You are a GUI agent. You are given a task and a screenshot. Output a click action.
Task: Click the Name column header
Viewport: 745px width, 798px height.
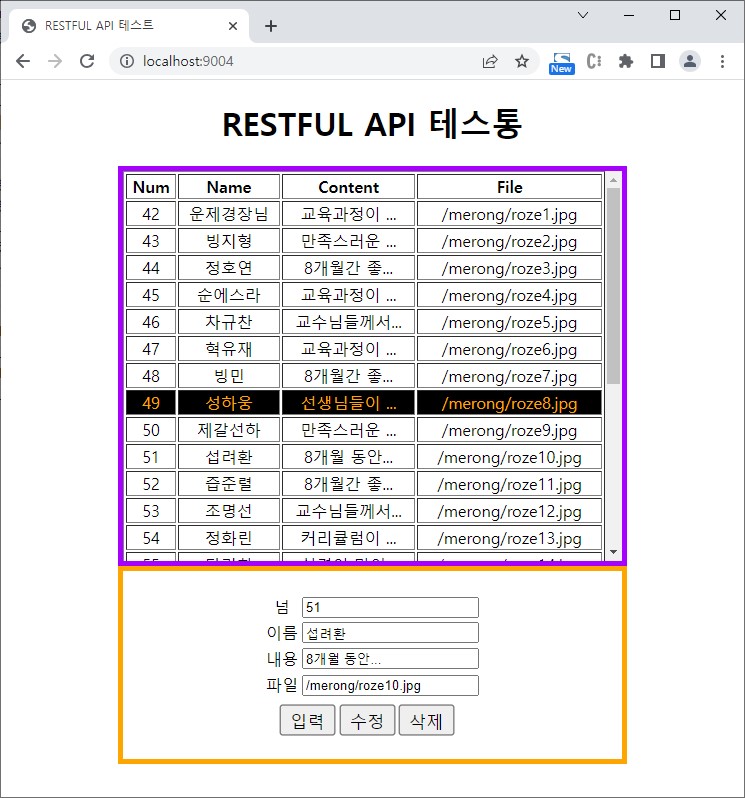[229, 187]
